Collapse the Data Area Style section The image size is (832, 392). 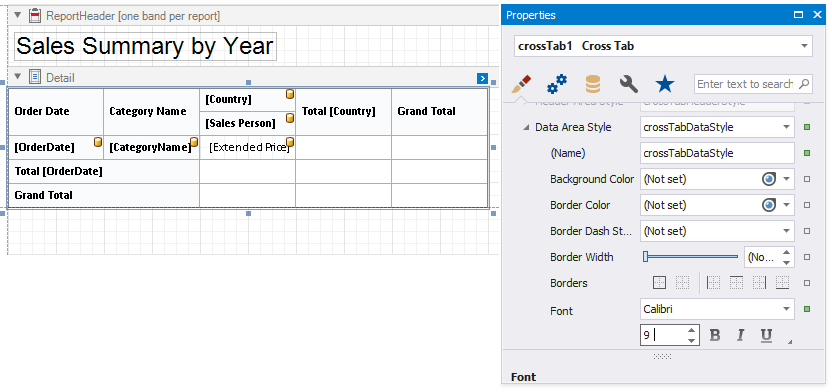click(x=526, y=127)
